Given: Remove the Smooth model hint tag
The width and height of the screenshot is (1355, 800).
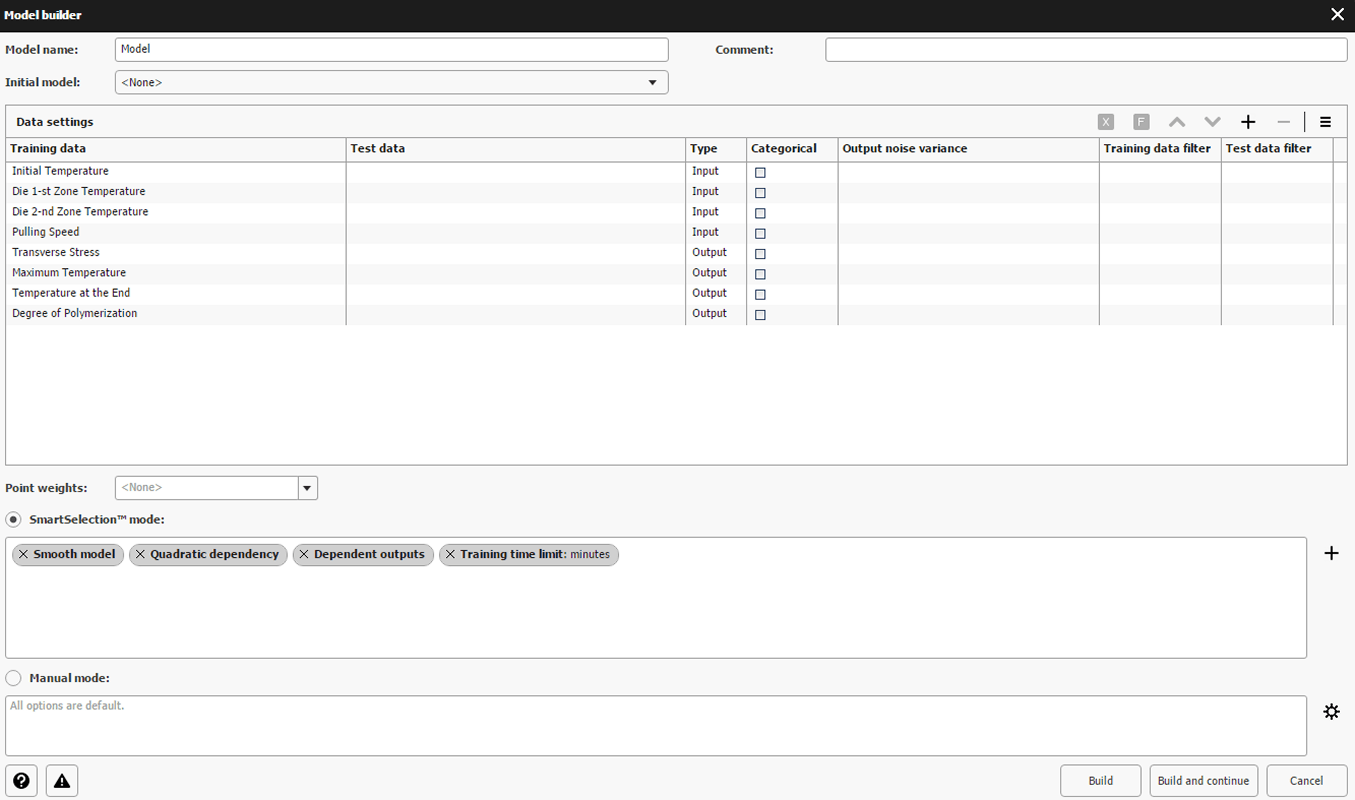Looking at the screenshot, I should click(23, 554).
